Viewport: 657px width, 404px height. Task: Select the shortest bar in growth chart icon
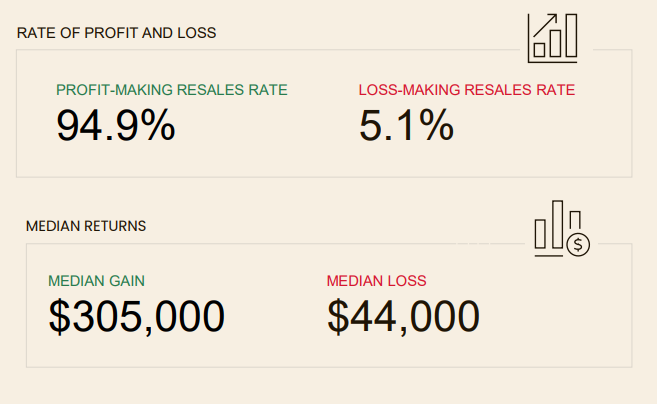[539, 48]
